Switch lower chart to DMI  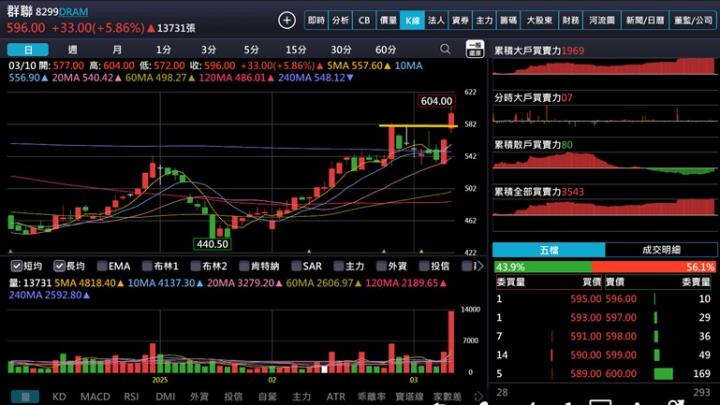tap(165, 396)
